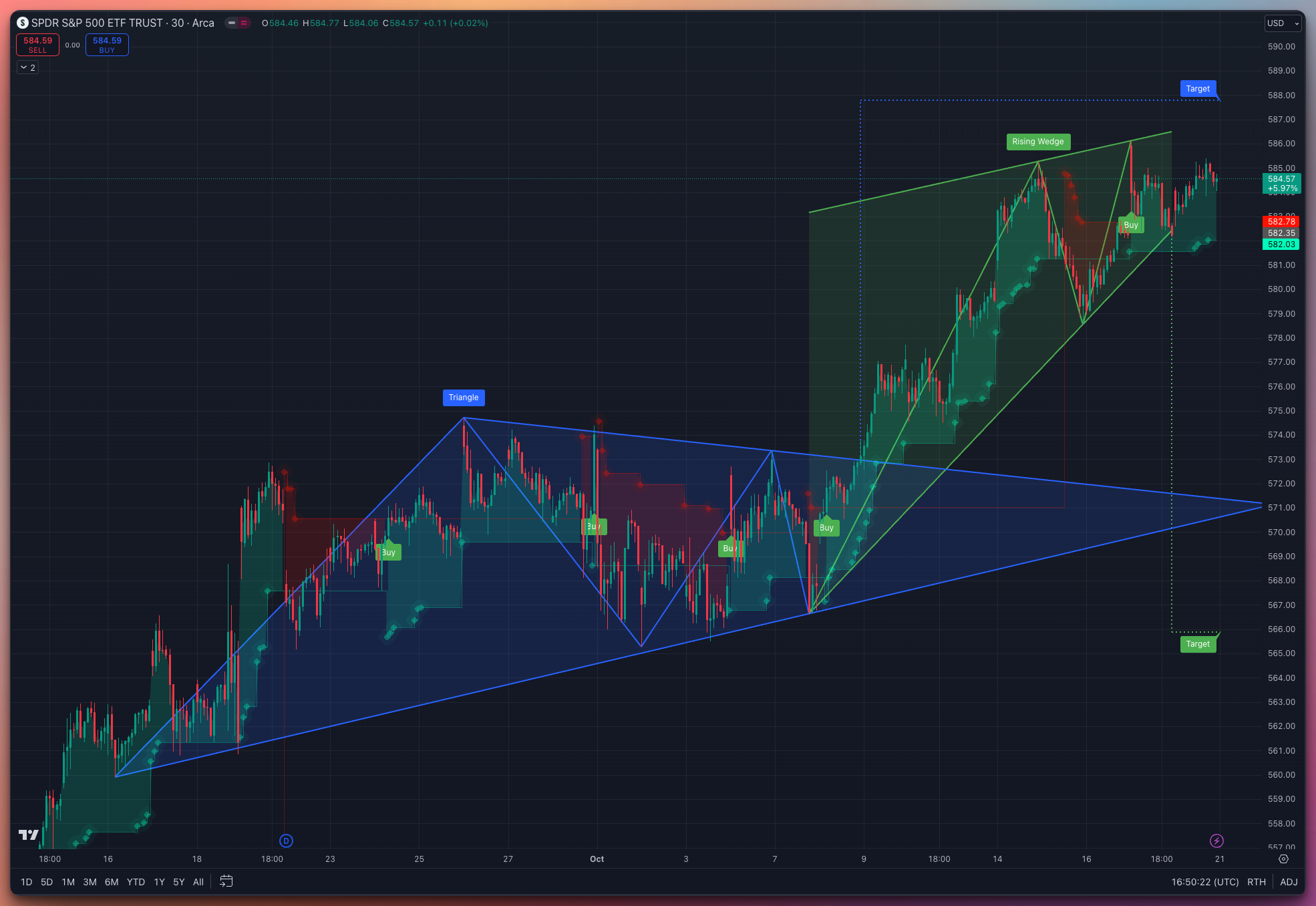Click the TradingView logo icon
This screenshot has width=1316, height=906.
[28, 835]
